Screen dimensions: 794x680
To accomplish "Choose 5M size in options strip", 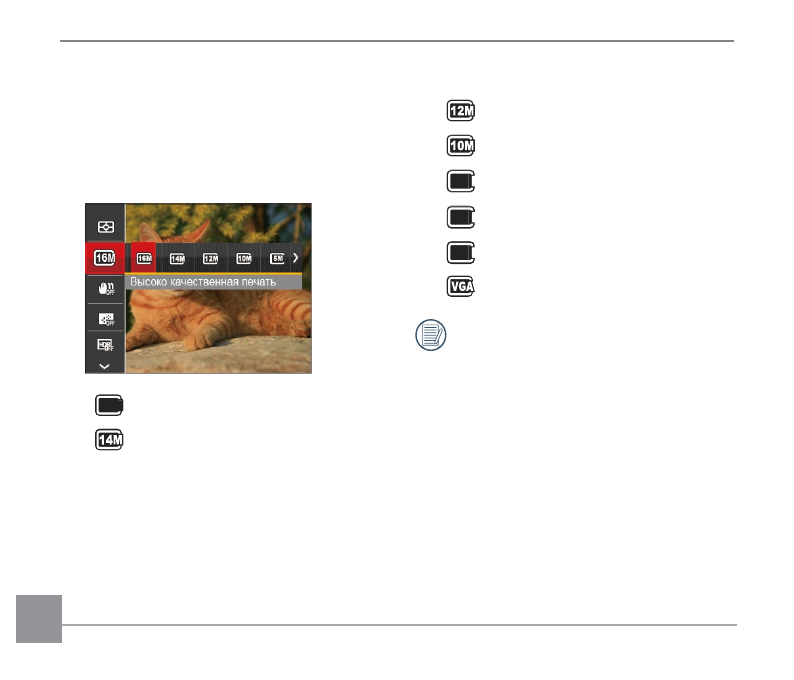I will pos(277,259).
